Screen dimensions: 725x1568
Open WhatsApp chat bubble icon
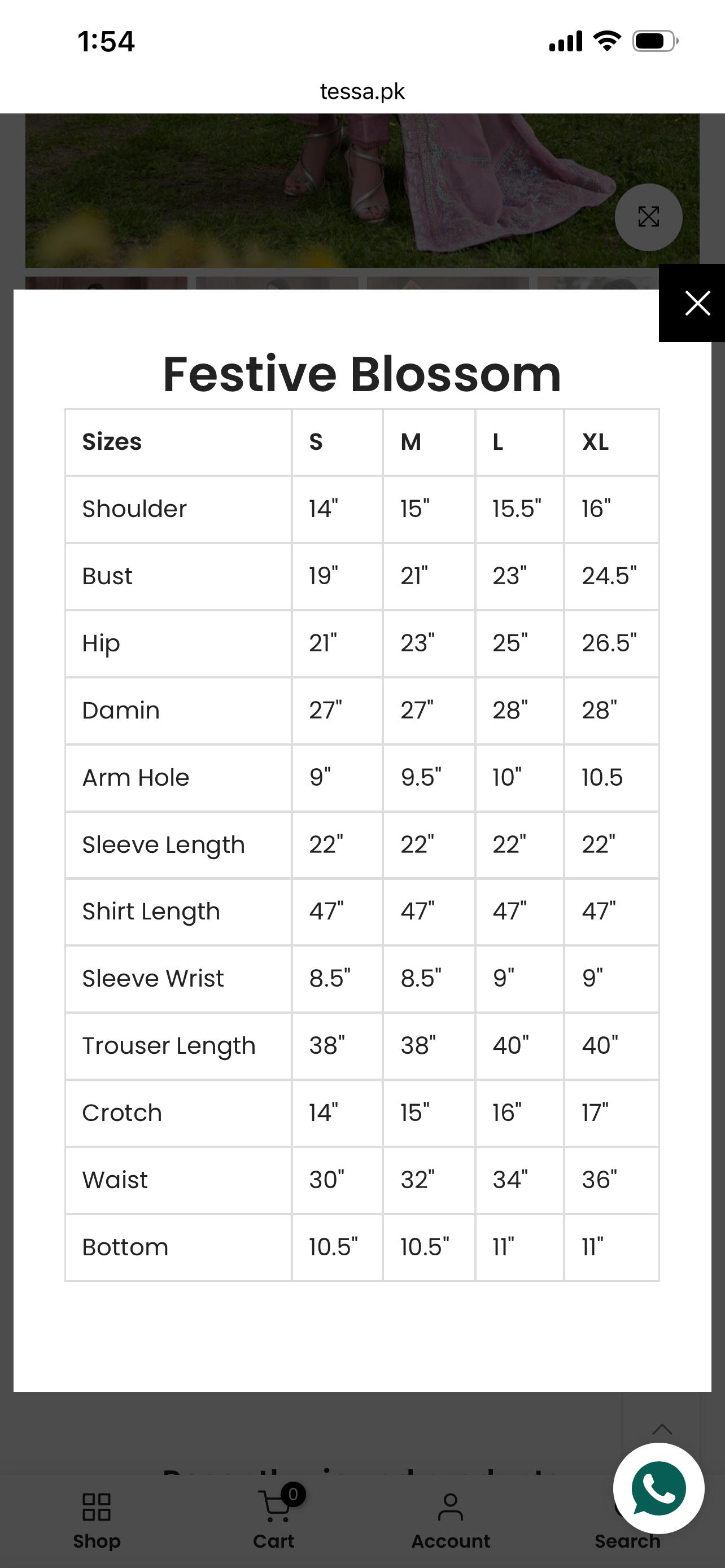pos(658,1488)
